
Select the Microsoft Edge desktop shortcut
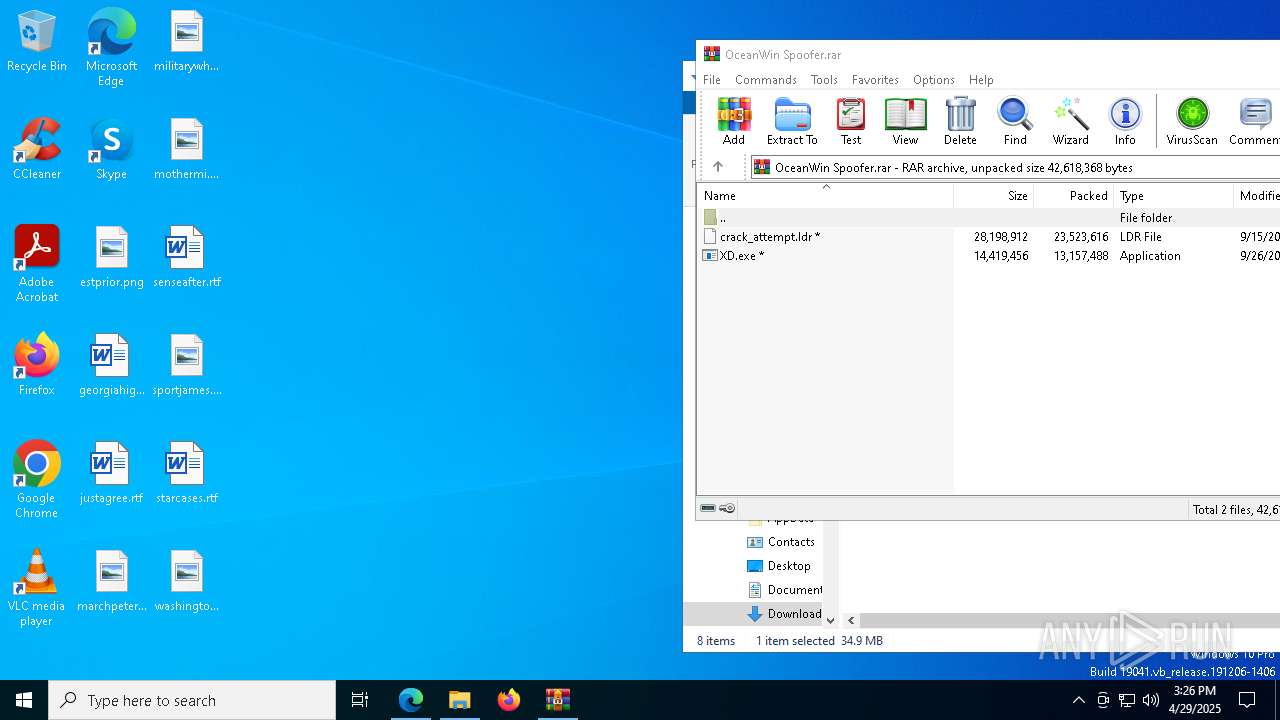(111, 48)
